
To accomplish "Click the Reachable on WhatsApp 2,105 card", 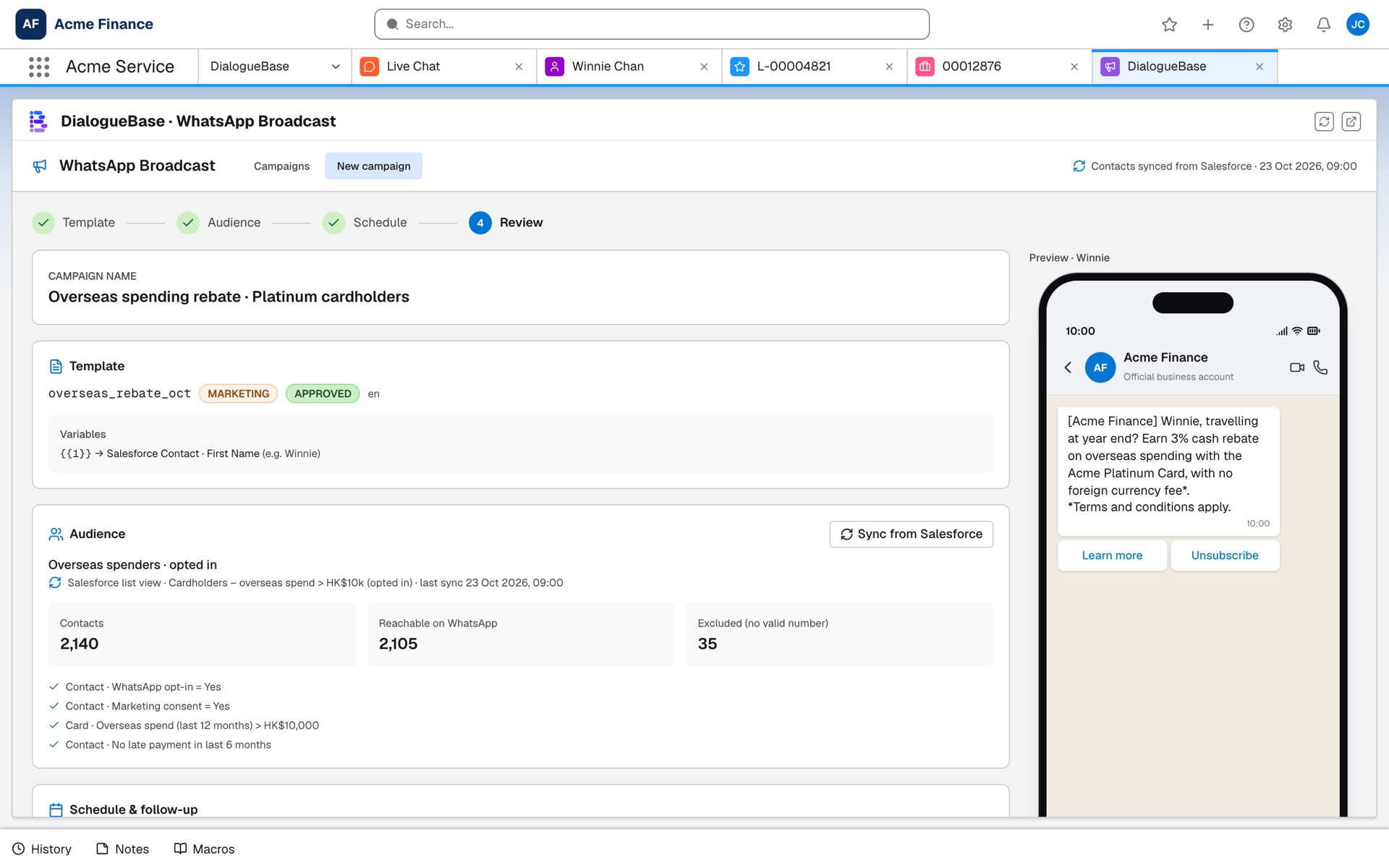I will (x=521, y=634).
